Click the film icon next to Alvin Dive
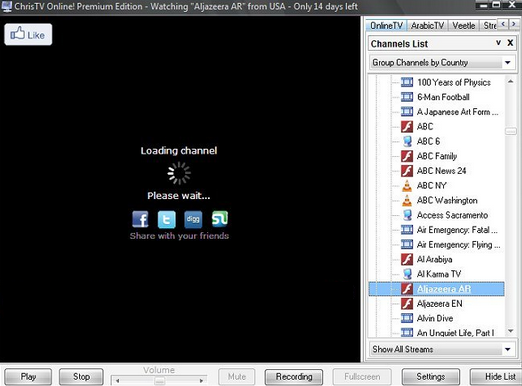 pyautogui.click(x=407, y=318)
